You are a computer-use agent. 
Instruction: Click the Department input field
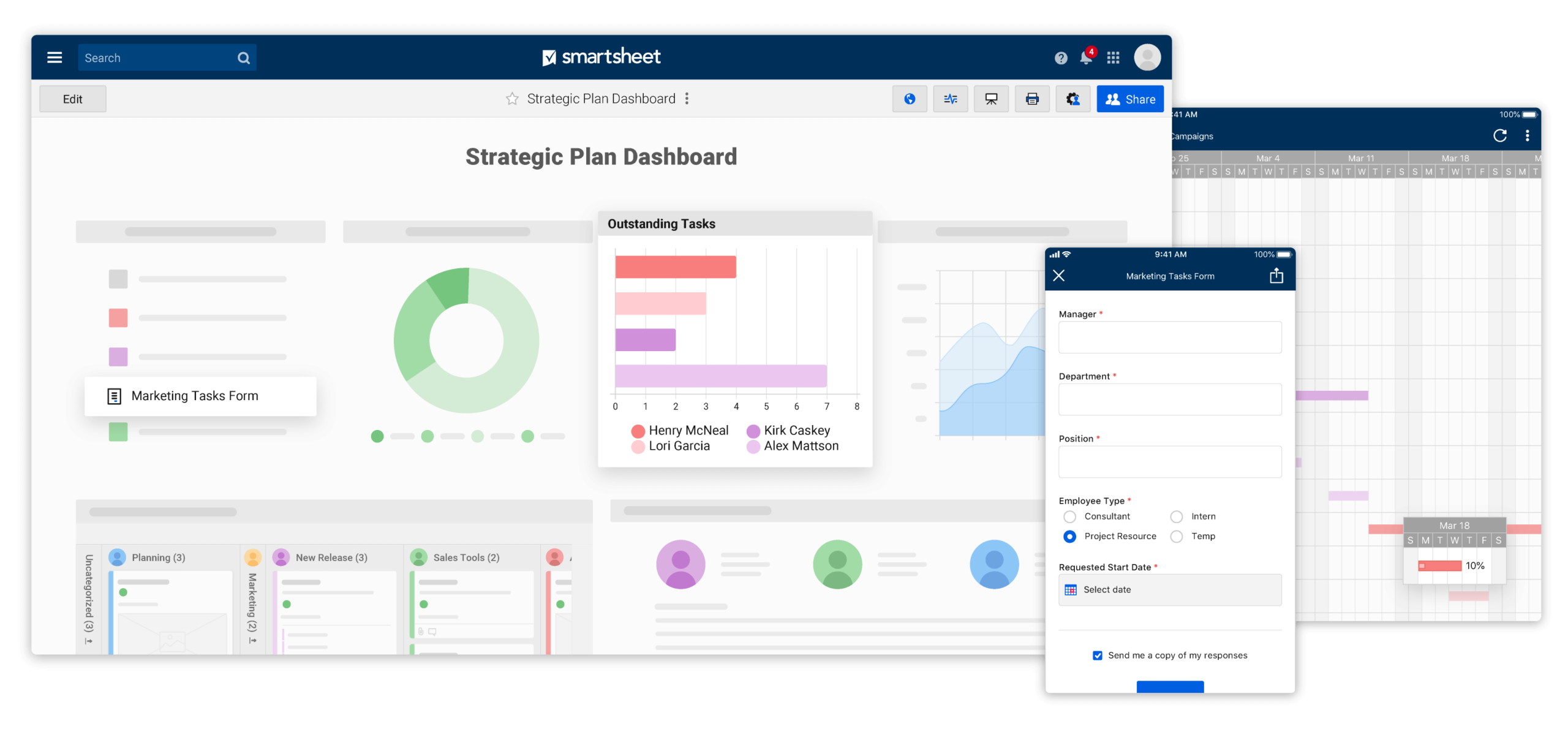coord(1169,399)
